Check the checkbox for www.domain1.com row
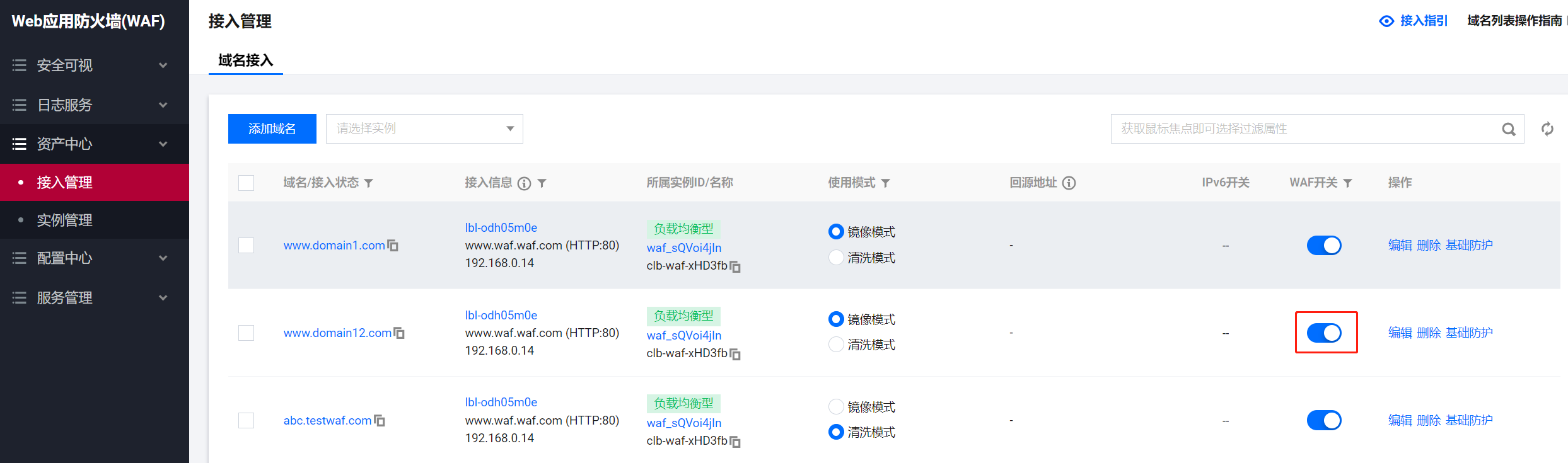This screenshot has height=463, width=1568. 247,245
